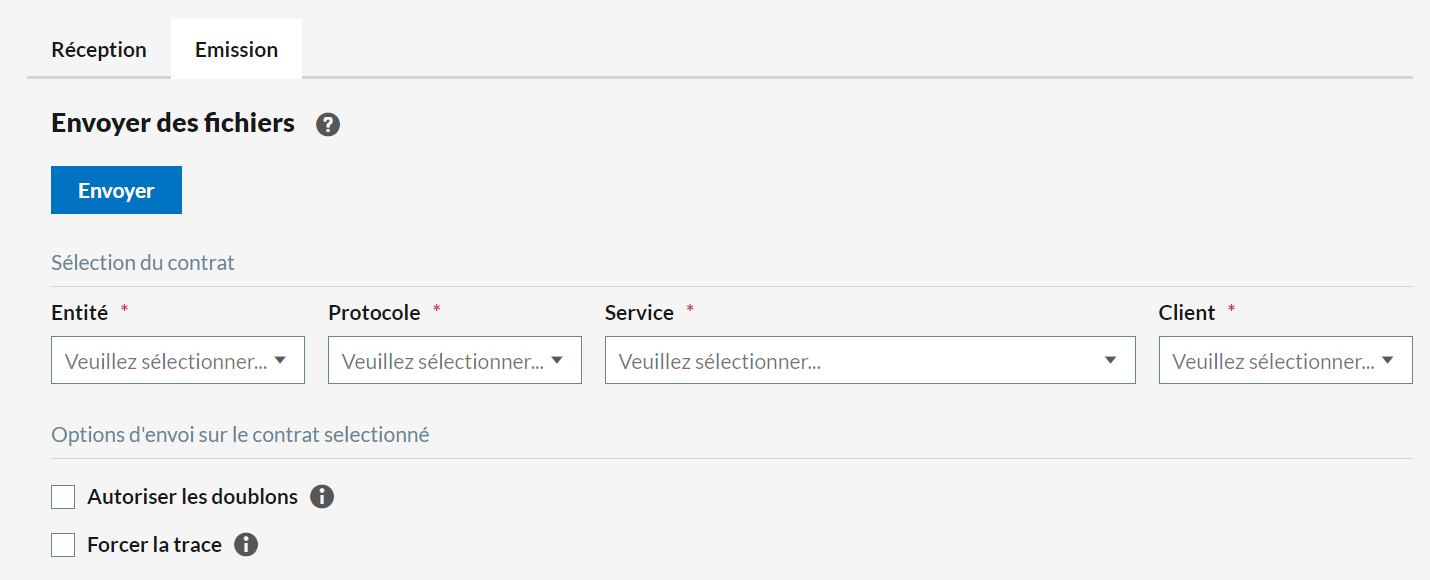Click the Sélection du contrat section title
This screenshot has width=1430, height=580.
(143, 263)
